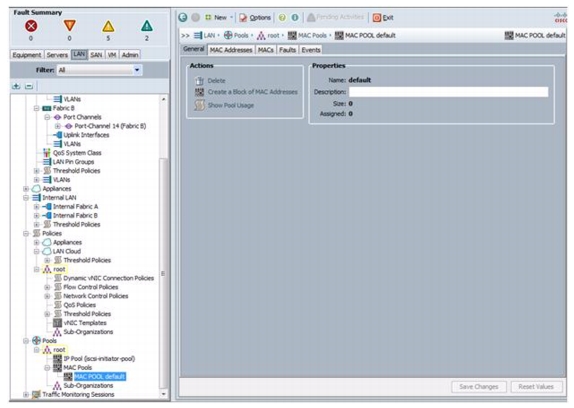Click the navigation tree vertical scrollbar
The height and width of the screenshot is (408, 574).
click(x=163, y=273)
